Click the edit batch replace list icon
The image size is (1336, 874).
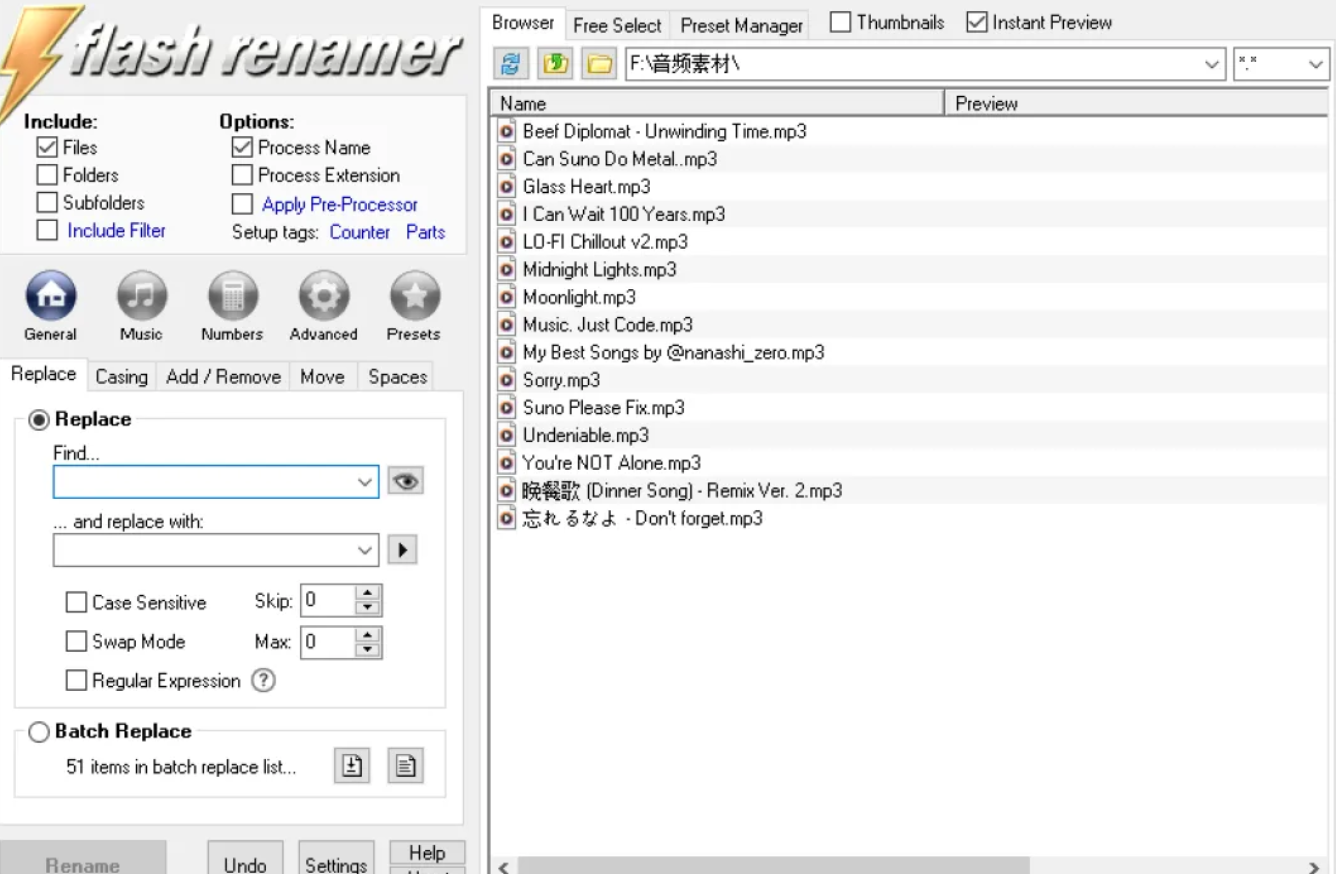(405, 766)
